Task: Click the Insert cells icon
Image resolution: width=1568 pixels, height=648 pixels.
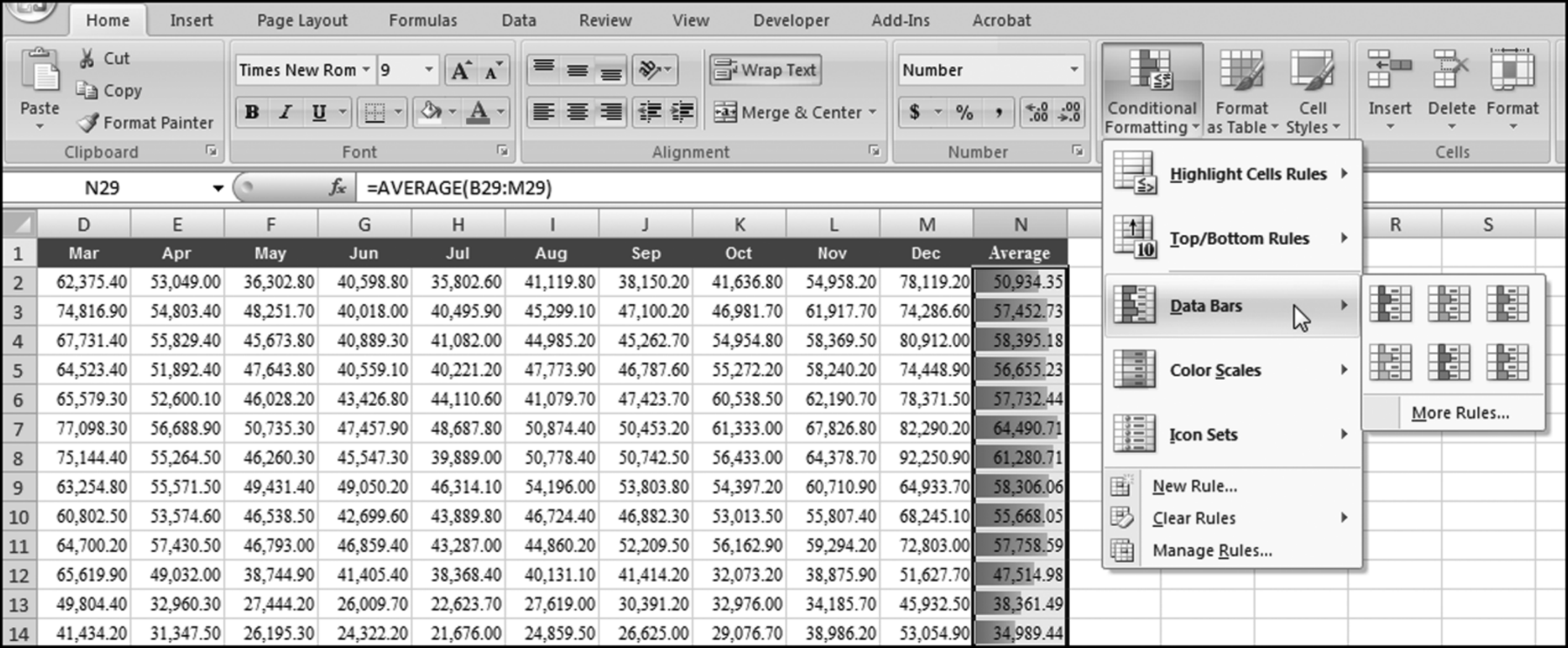Action: [x=1389, y=70]
